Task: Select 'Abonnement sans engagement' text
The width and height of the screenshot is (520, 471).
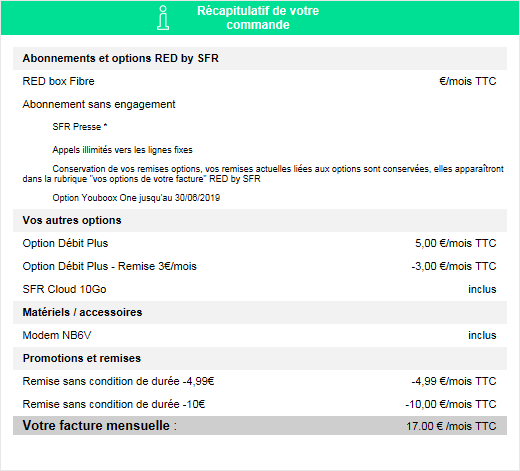Action: click(x=99, y=104)
